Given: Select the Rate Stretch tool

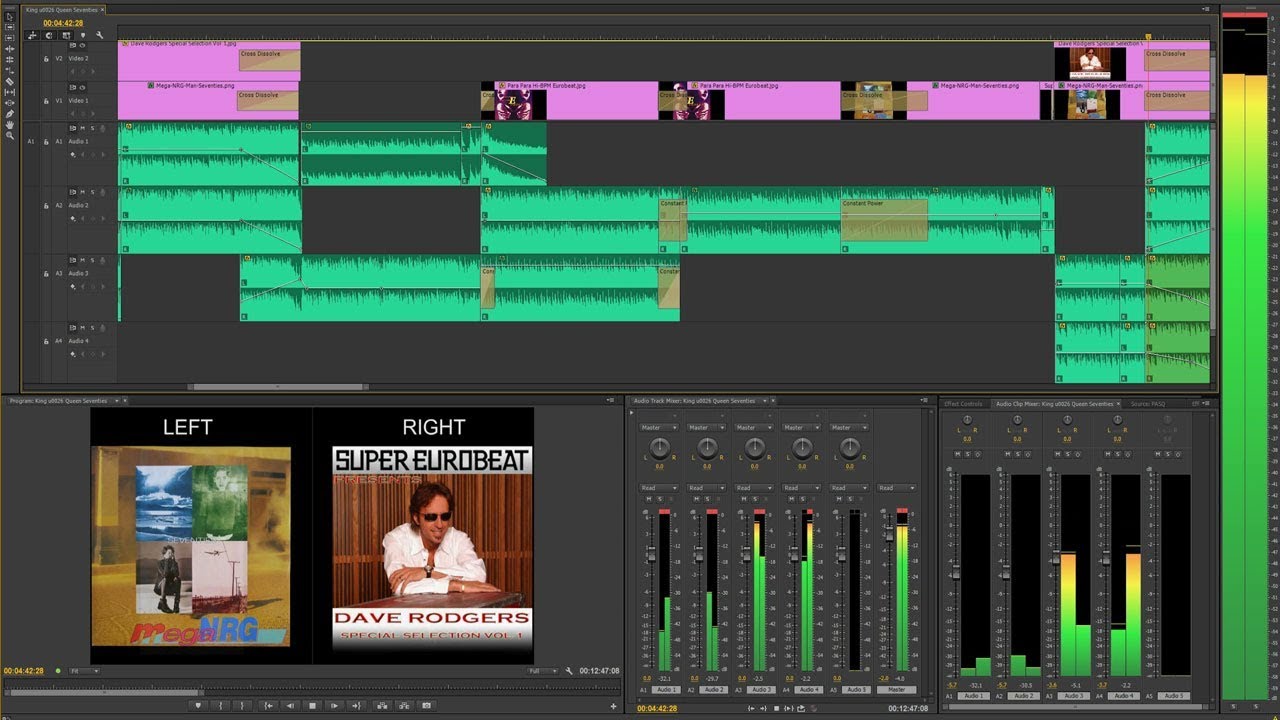Looking at the screenshot, I should pyautogui.click(x=10, y=70).
